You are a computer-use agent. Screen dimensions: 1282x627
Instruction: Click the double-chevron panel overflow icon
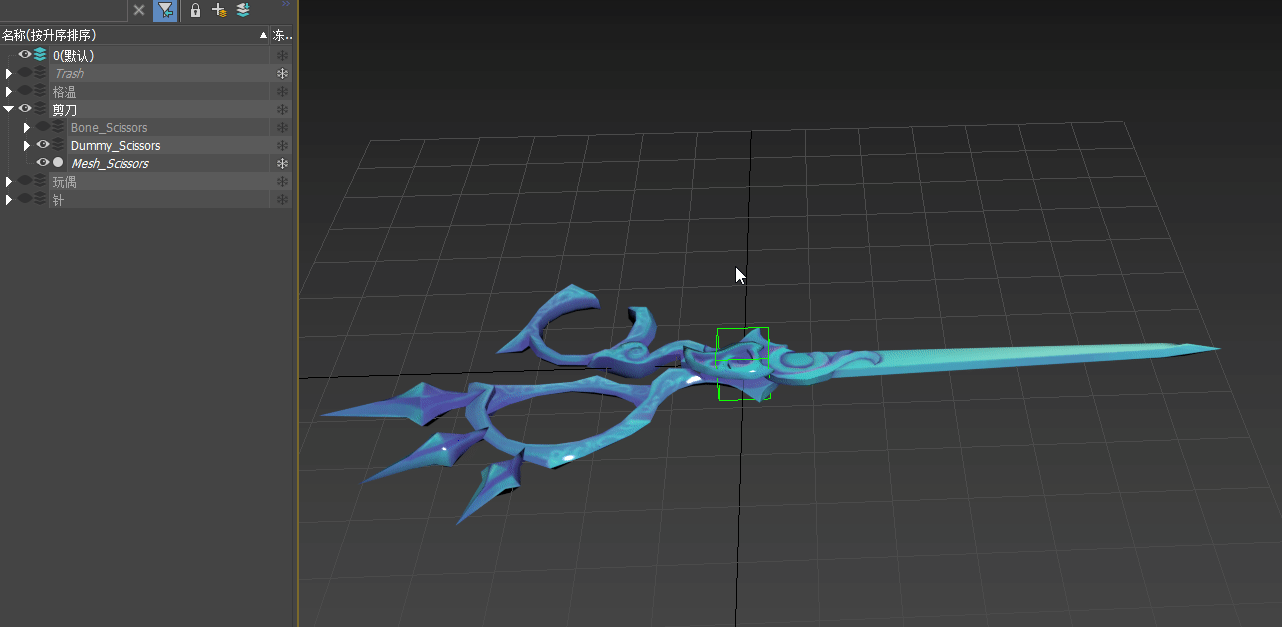pos(285,4)
